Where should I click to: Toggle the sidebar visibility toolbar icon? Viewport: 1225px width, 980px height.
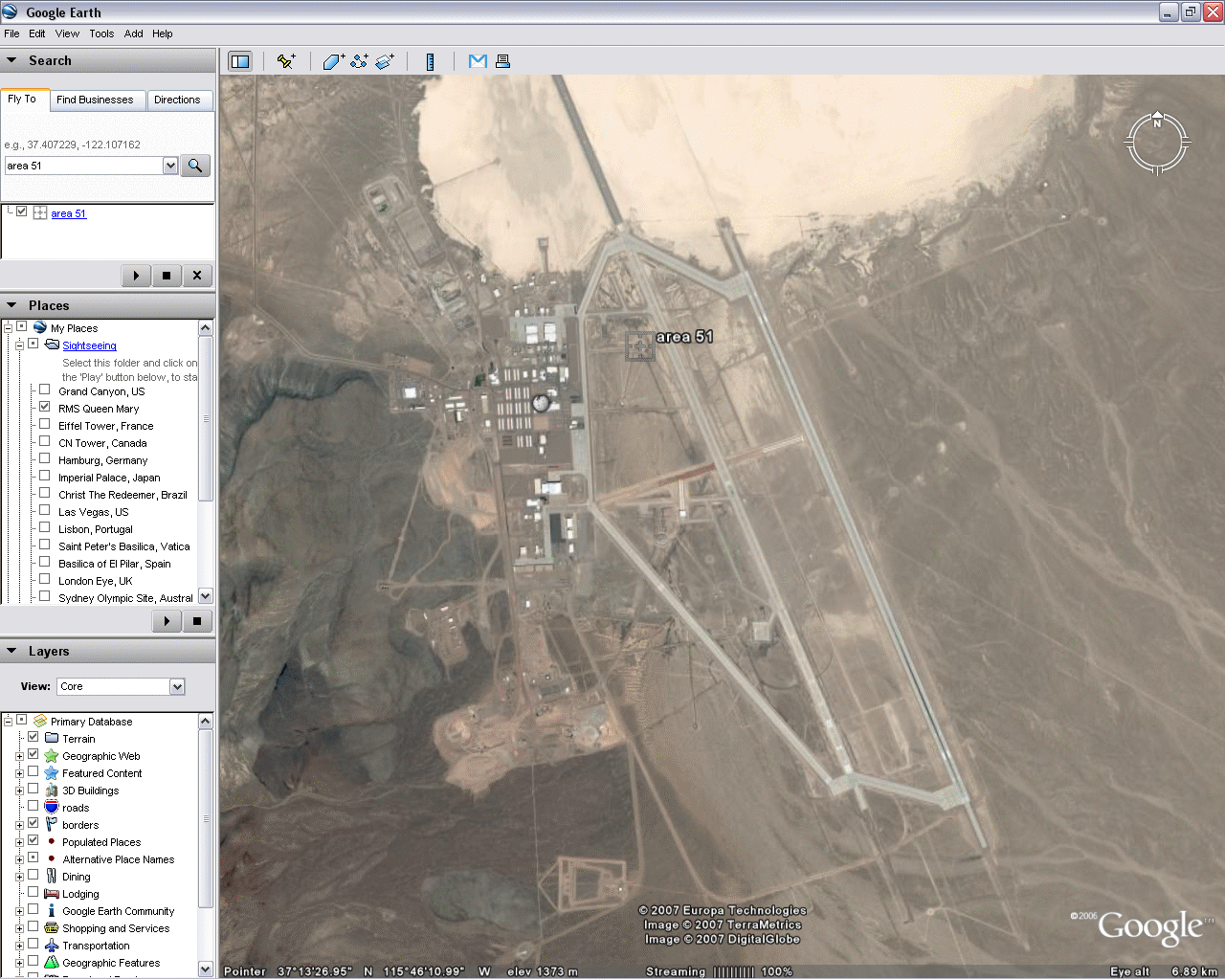[239, 61]
